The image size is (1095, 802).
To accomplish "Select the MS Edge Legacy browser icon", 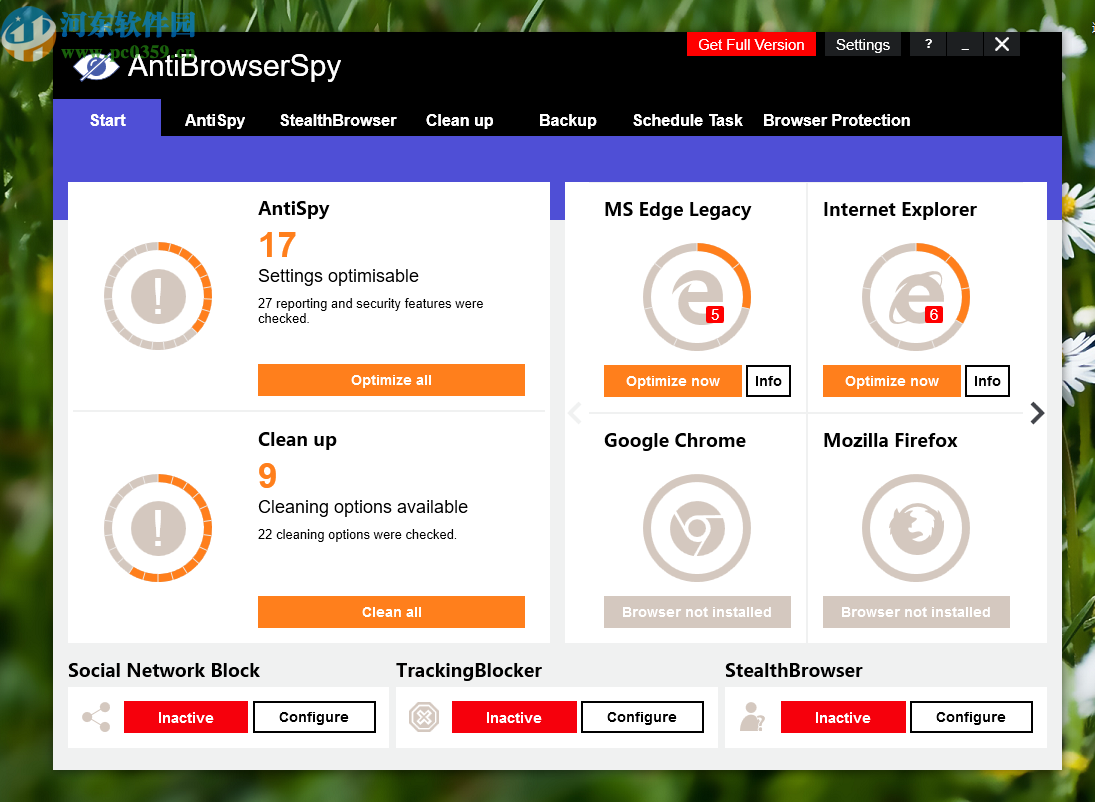I will 697,297.
